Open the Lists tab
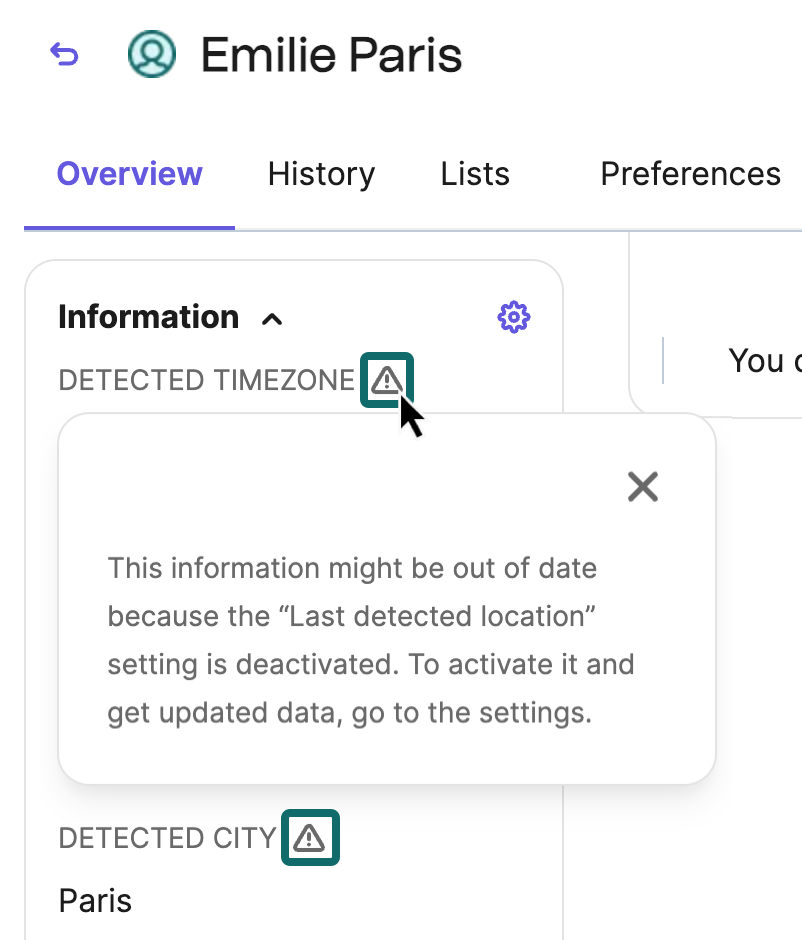This screenshot has height=940, width=802. [475, 174]
